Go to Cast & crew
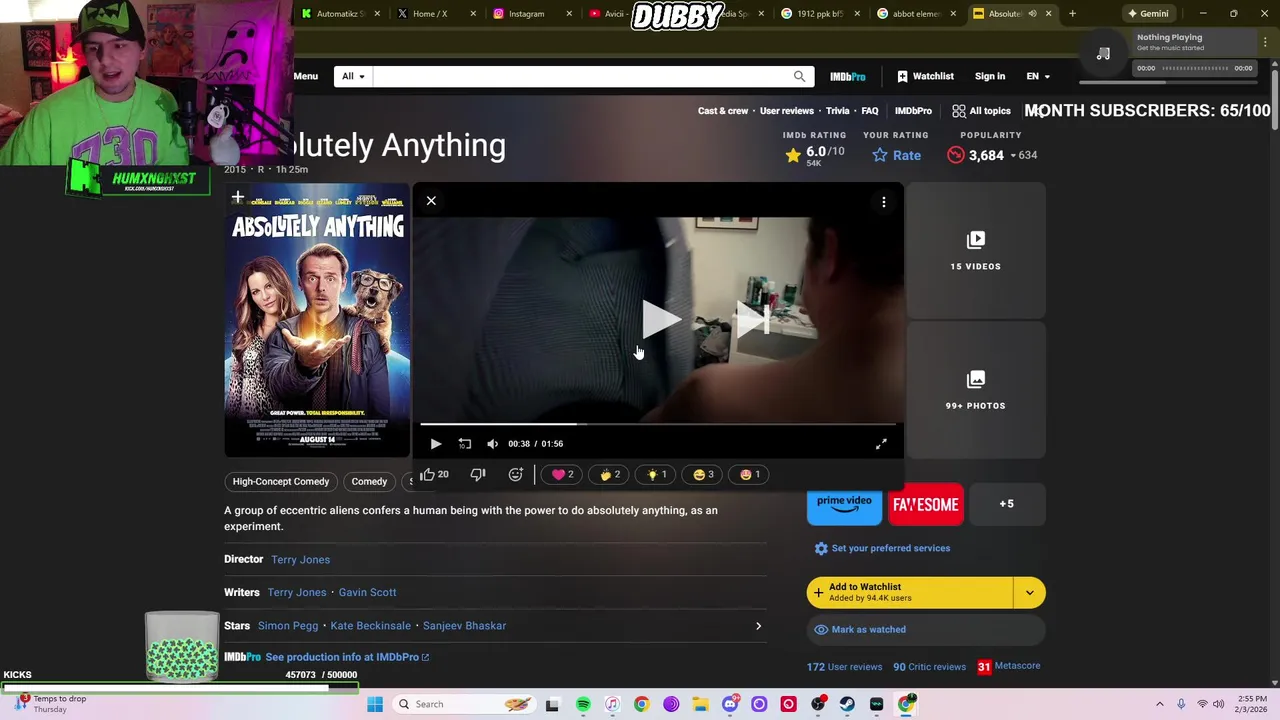Viewport: 1280px width, 720px height. coord(723,111)
